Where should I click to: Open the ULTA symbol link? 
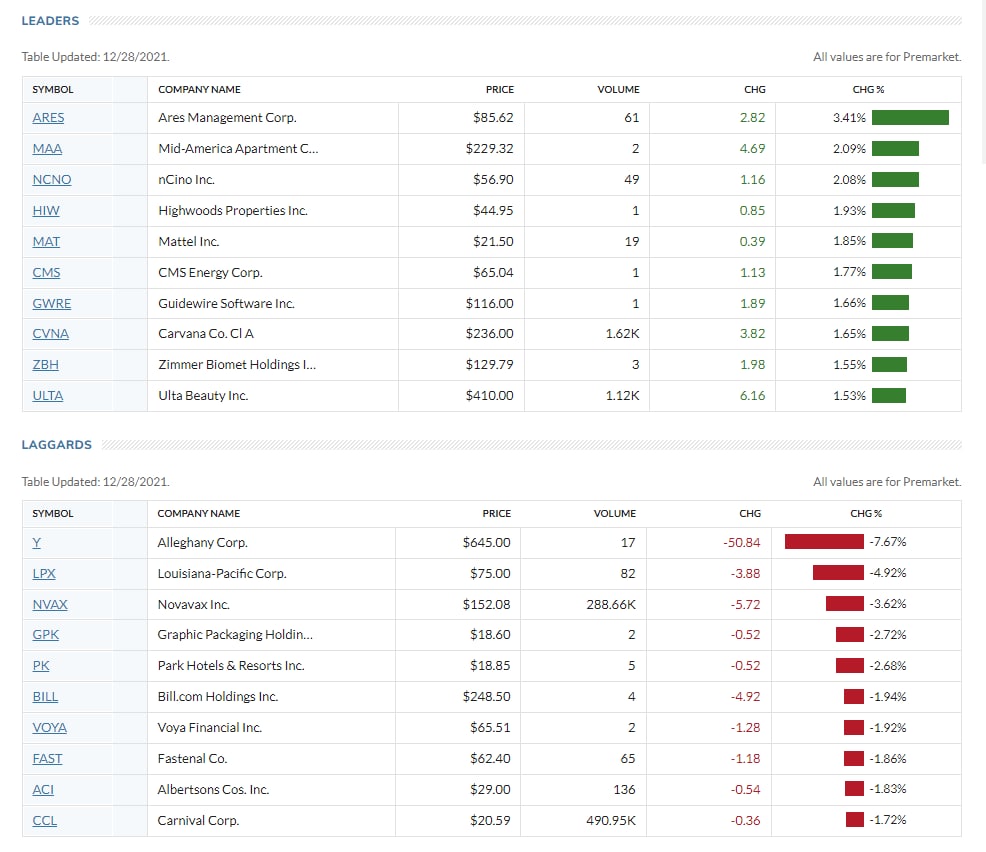(48, 396)
